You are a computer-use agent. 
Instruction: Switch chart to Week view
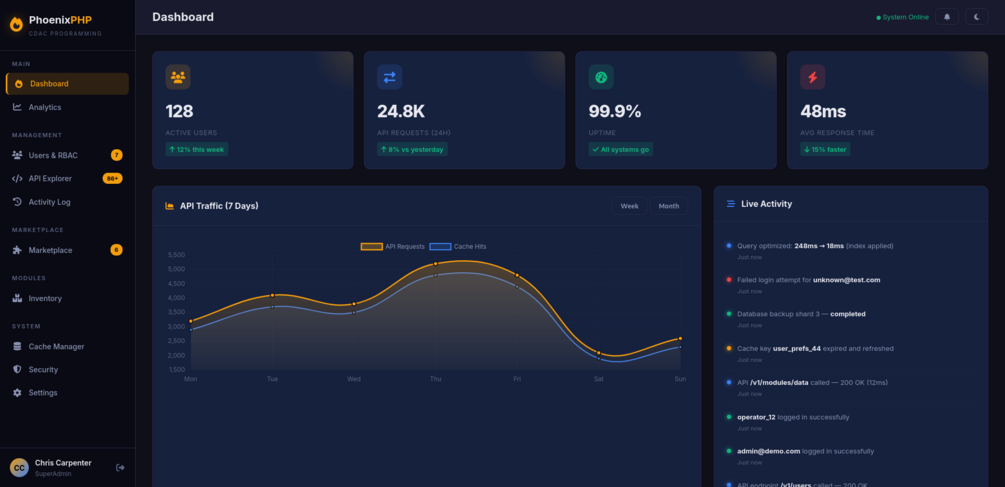(x=629, y=206)
